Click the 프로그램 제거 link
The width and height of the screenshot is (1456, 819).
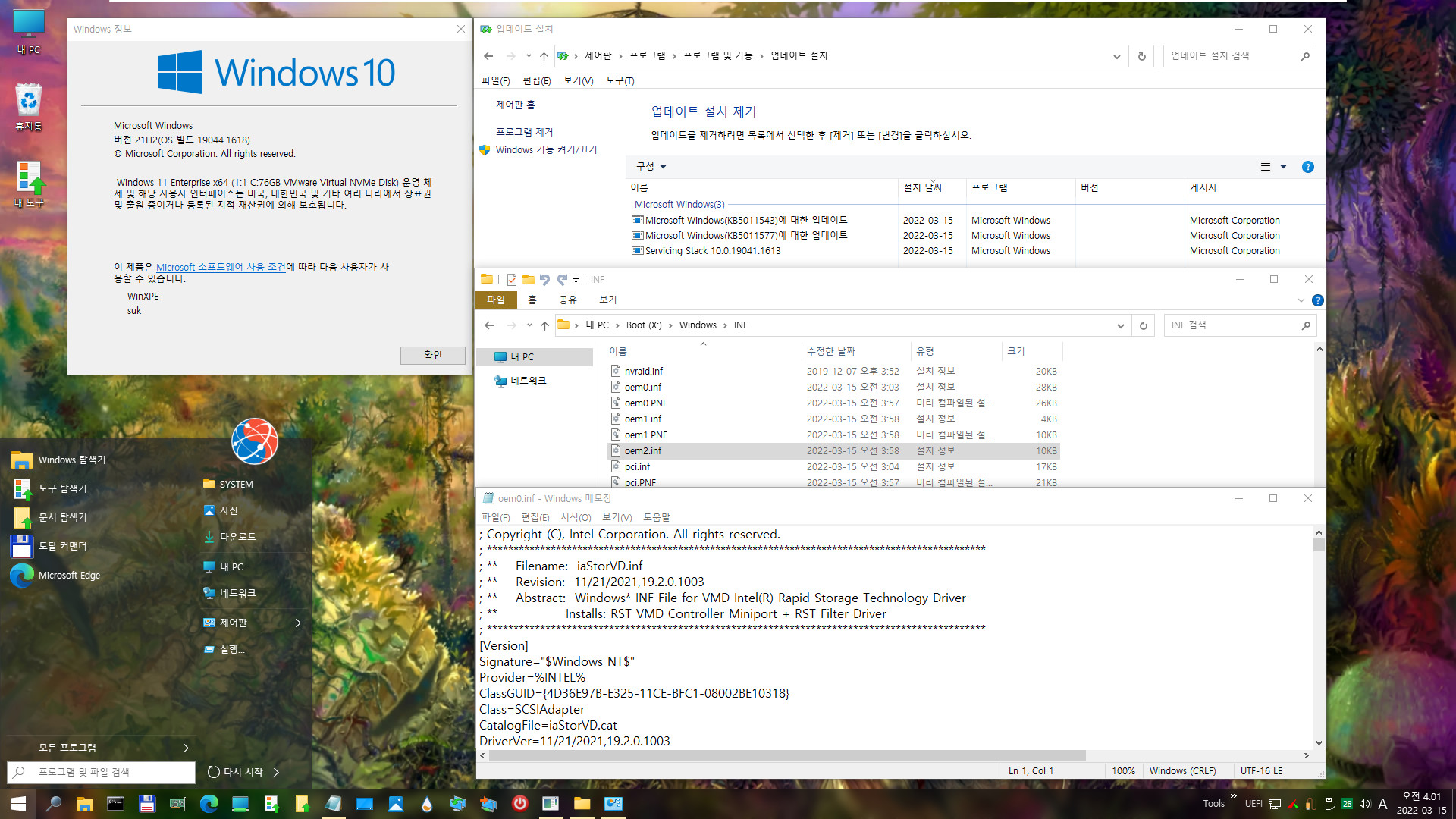click(524, 132)
